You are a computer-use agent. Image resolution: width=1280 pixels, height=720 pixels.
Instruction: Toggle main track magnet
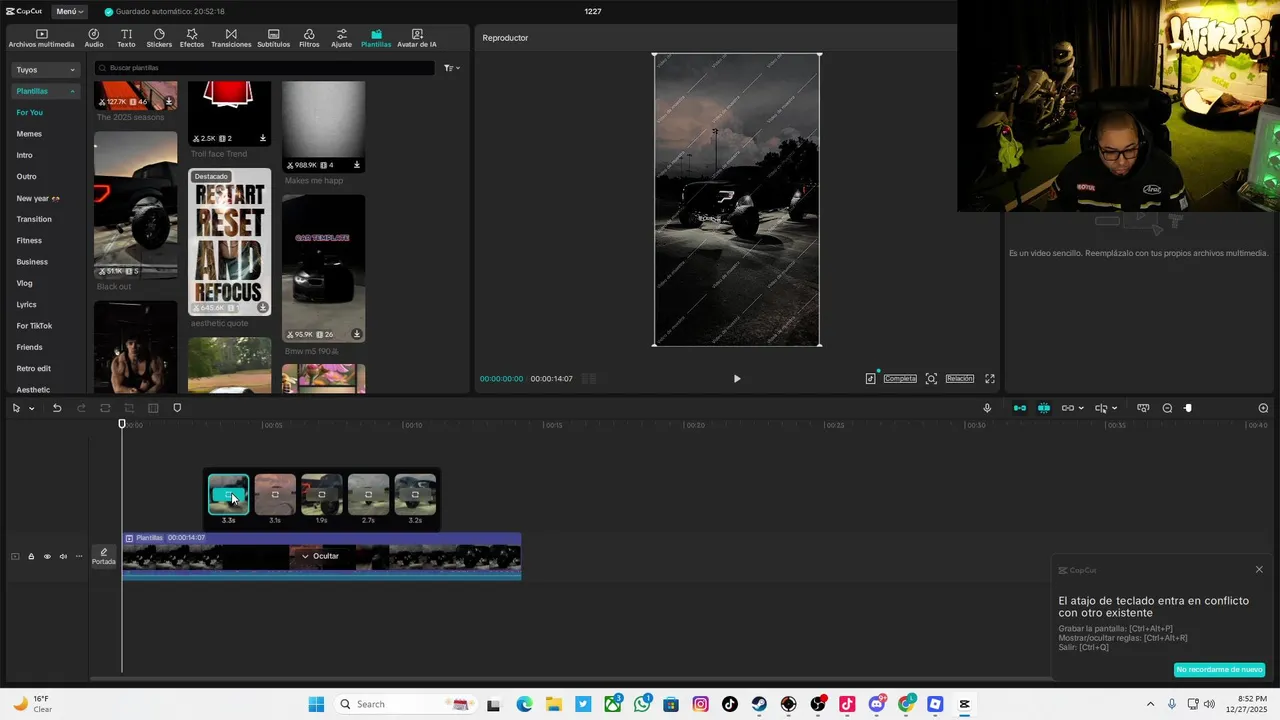pyautogui.click(x=1020, y=408)
